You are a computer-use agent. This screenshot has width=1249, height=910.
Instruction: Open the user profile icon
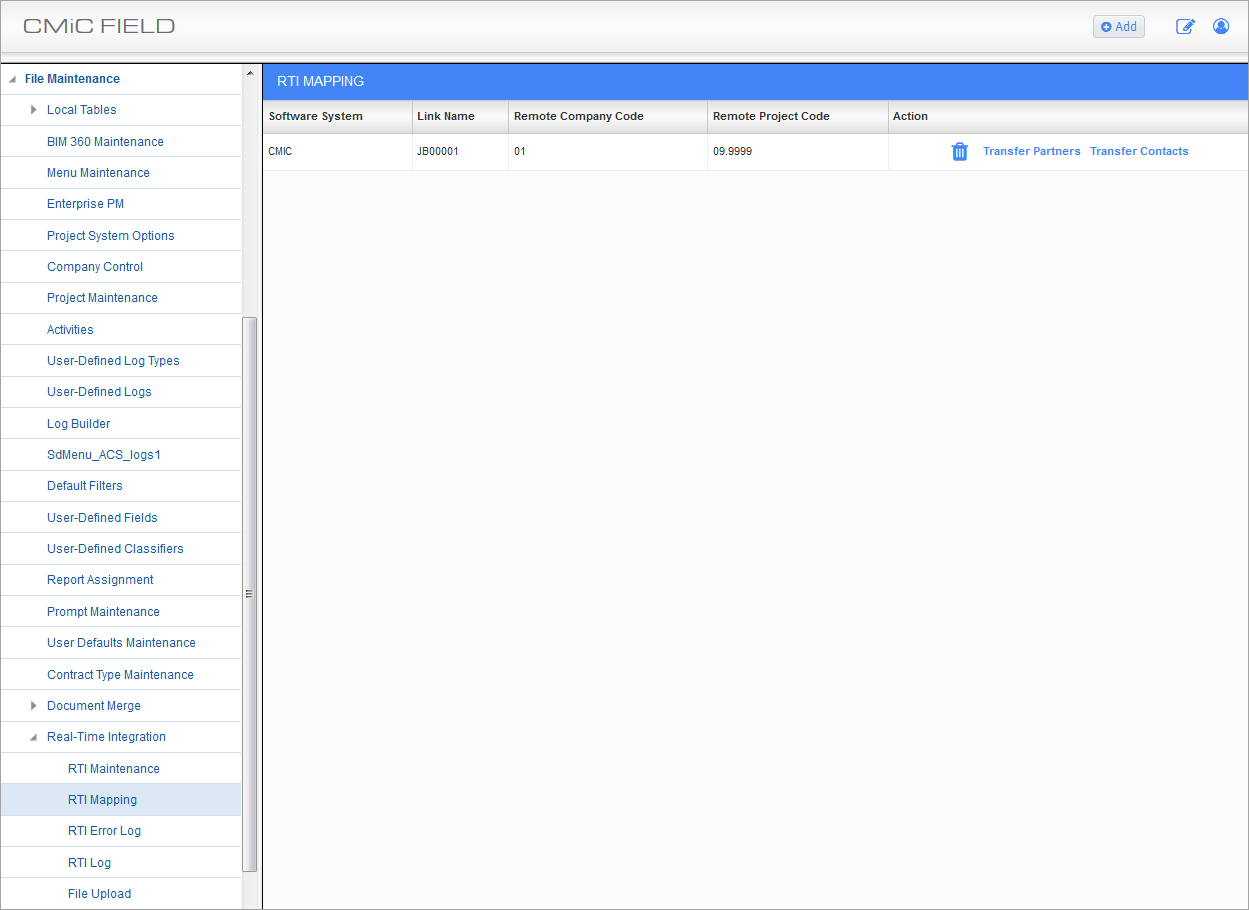pos(1221,27)
